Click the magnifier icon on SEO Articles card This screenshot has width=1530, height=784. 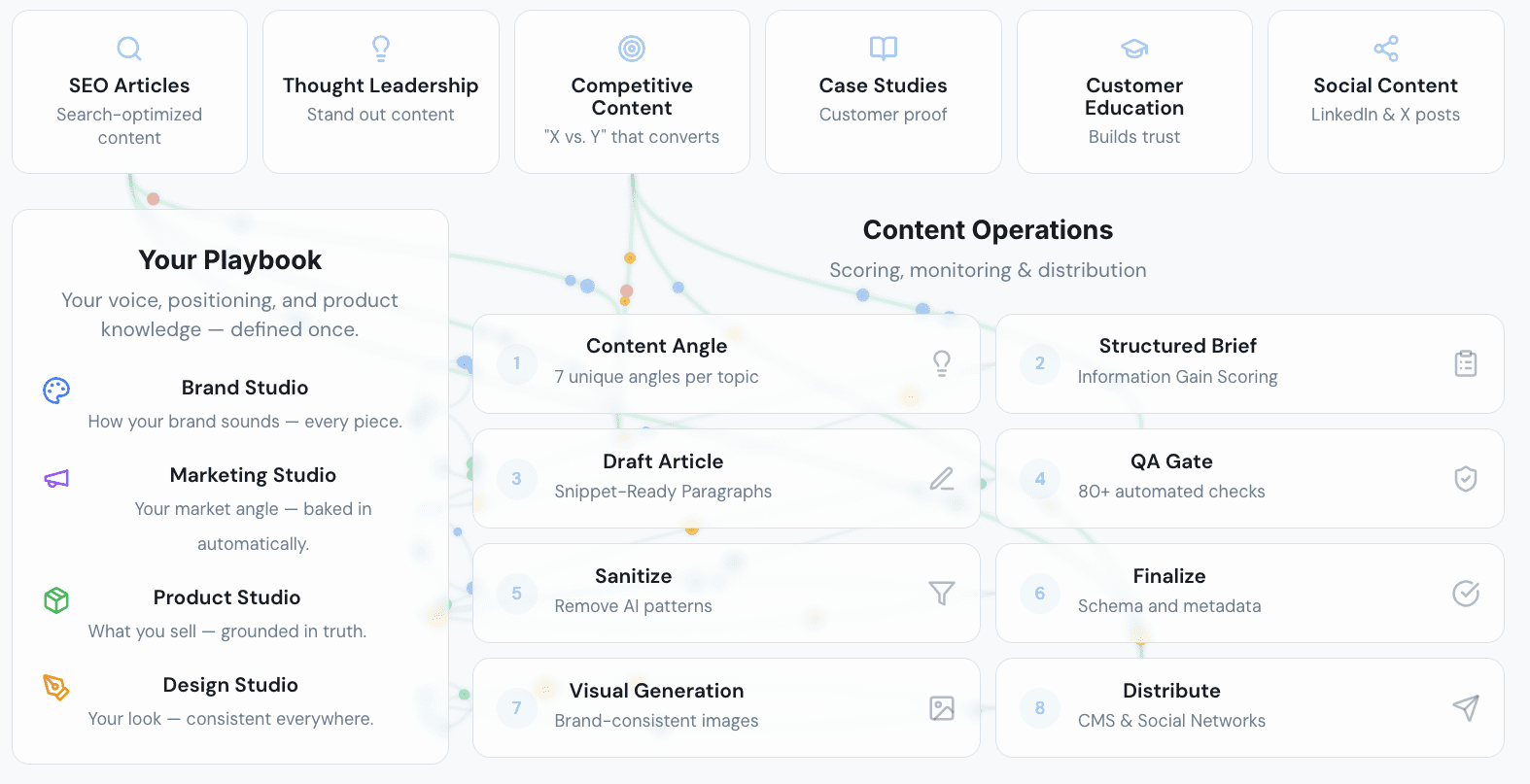[x=129, y=49]
